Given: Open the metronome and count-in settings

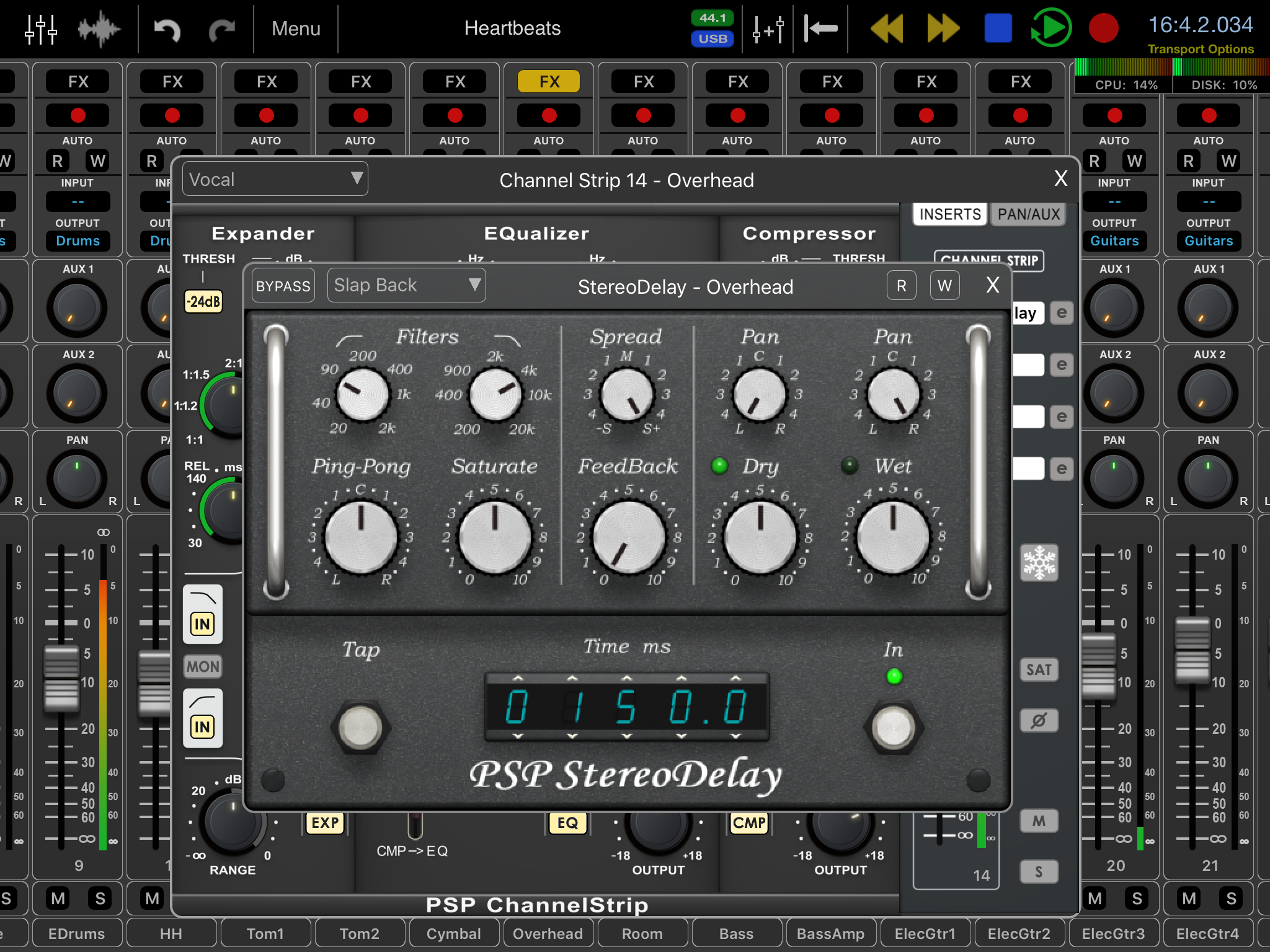Looking at the screenshot, I should click(x=768, y=29).
